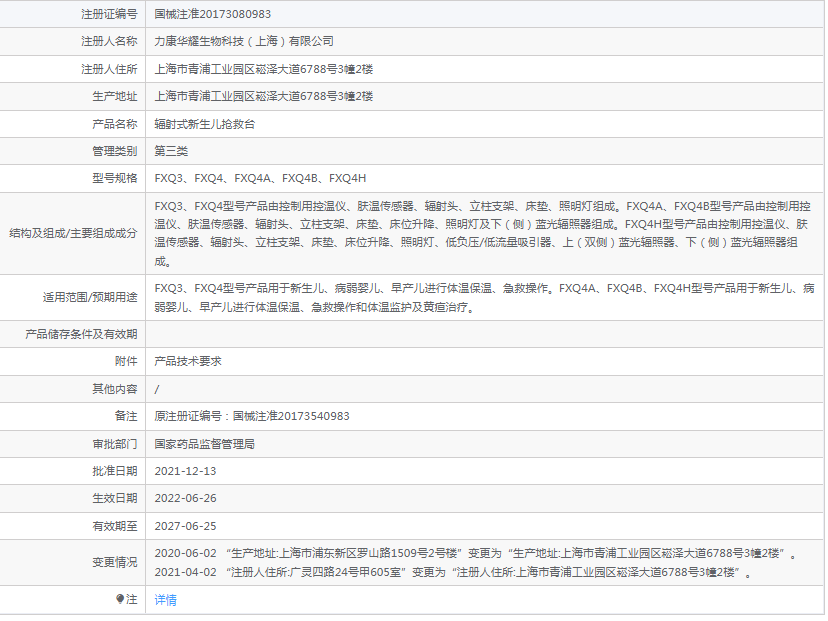Image resolution: width=828 pixels, height=621 pixels.
Task: Click the 审批部门 label
Action: click(115, 444)
